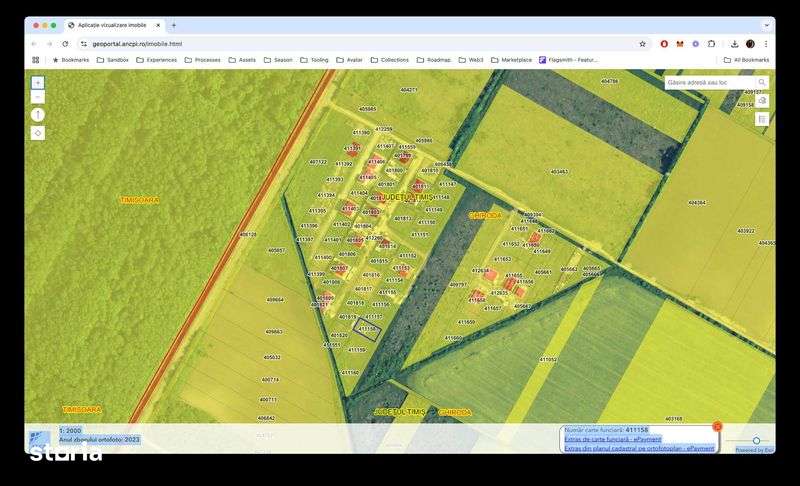
Task: Open the Bookmarks folder in bookmarks bar
Action: tap(70, 60)
